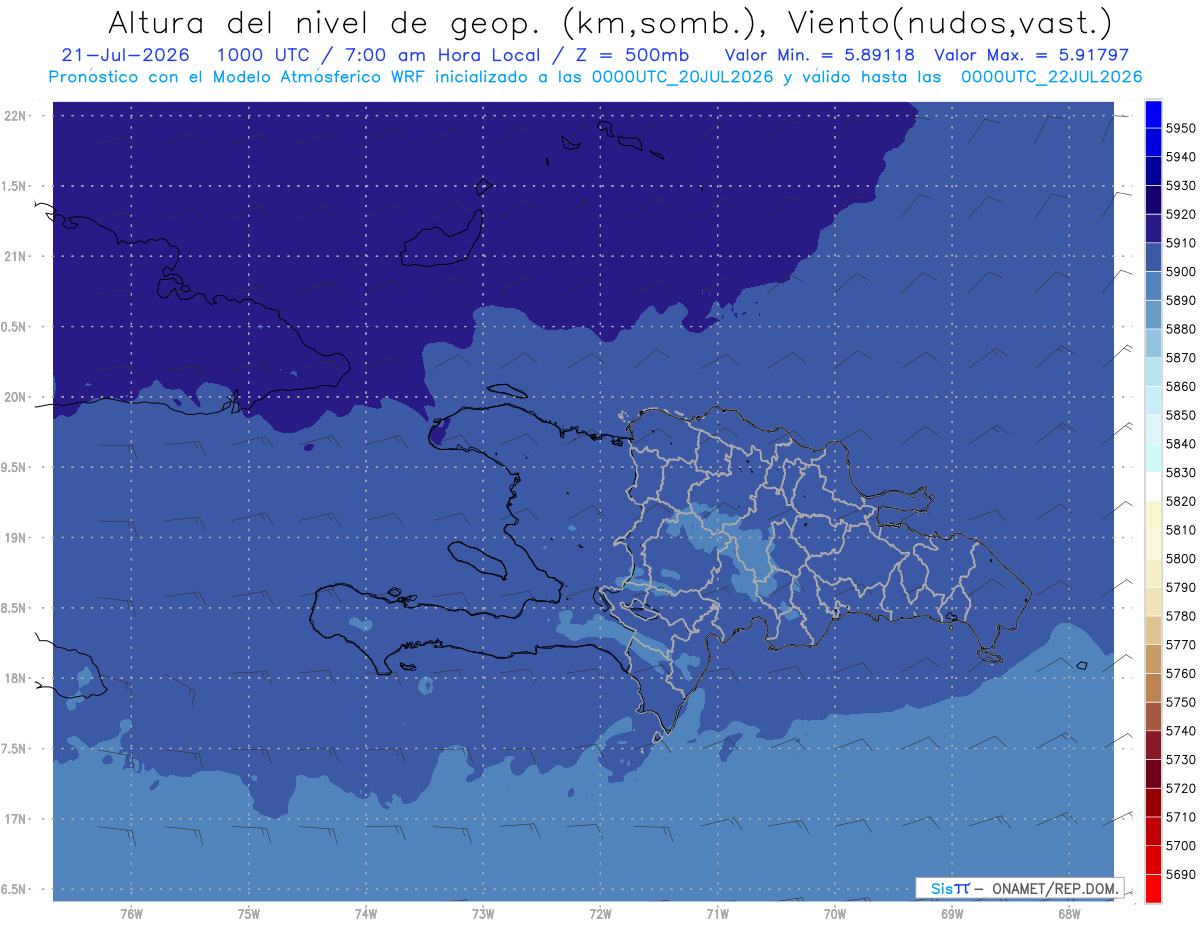
Task: Click the 5910 legend label
Action: point(1181,243)
